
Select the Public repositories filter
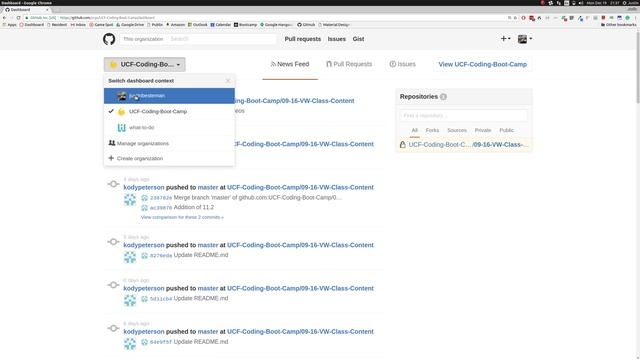507,130
